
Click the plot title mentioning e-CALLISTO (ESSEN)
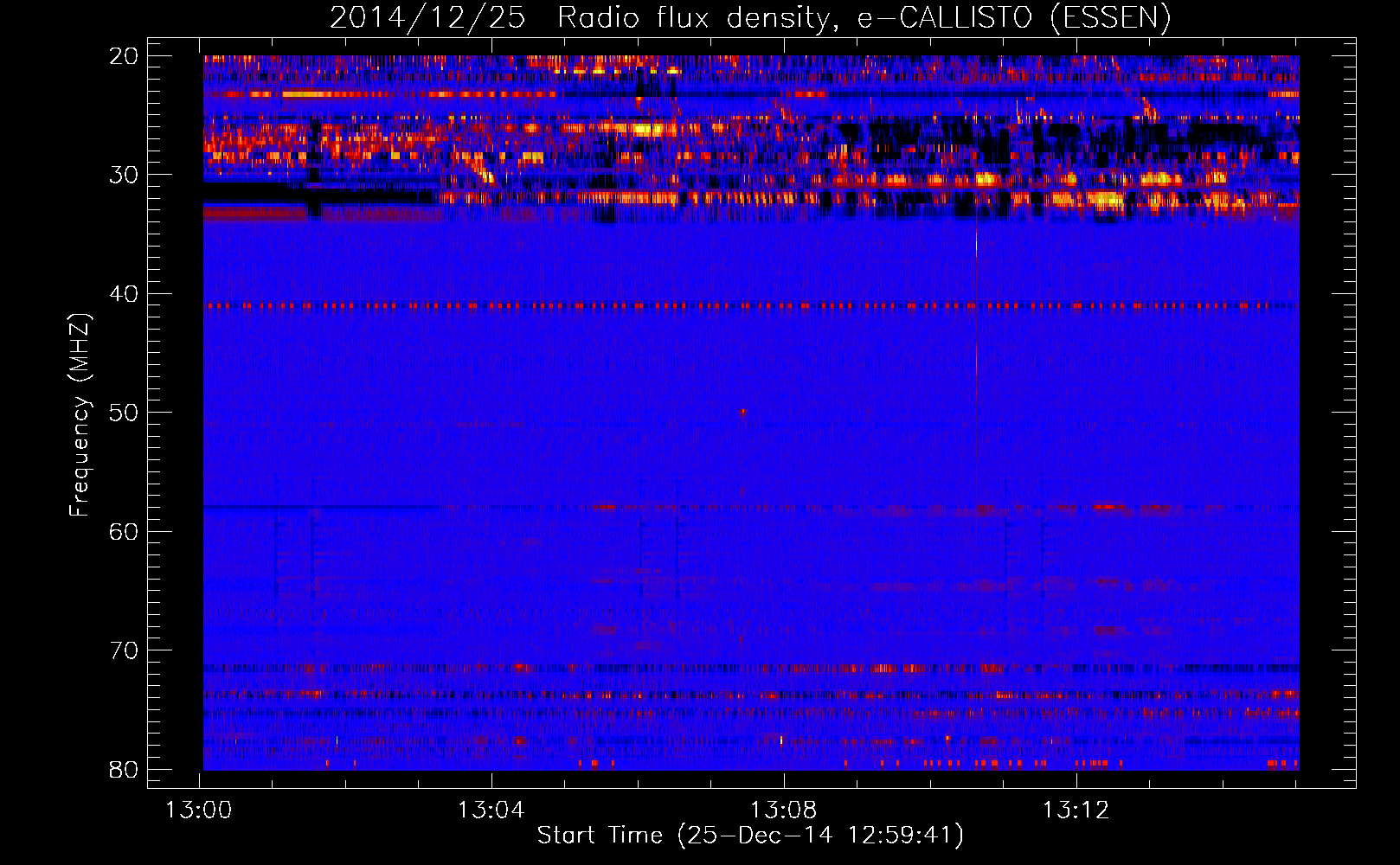[x=750, y=18]
